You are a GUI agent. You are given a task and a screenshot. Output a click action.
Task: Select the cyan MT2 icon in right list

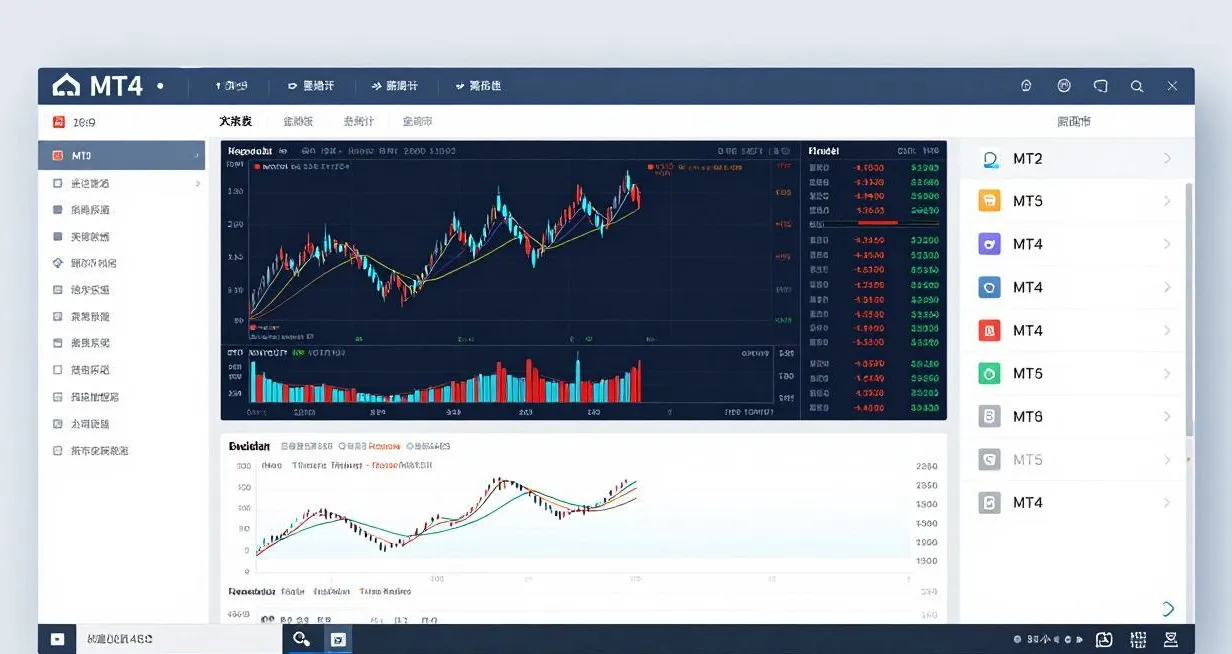pos(990,158)
